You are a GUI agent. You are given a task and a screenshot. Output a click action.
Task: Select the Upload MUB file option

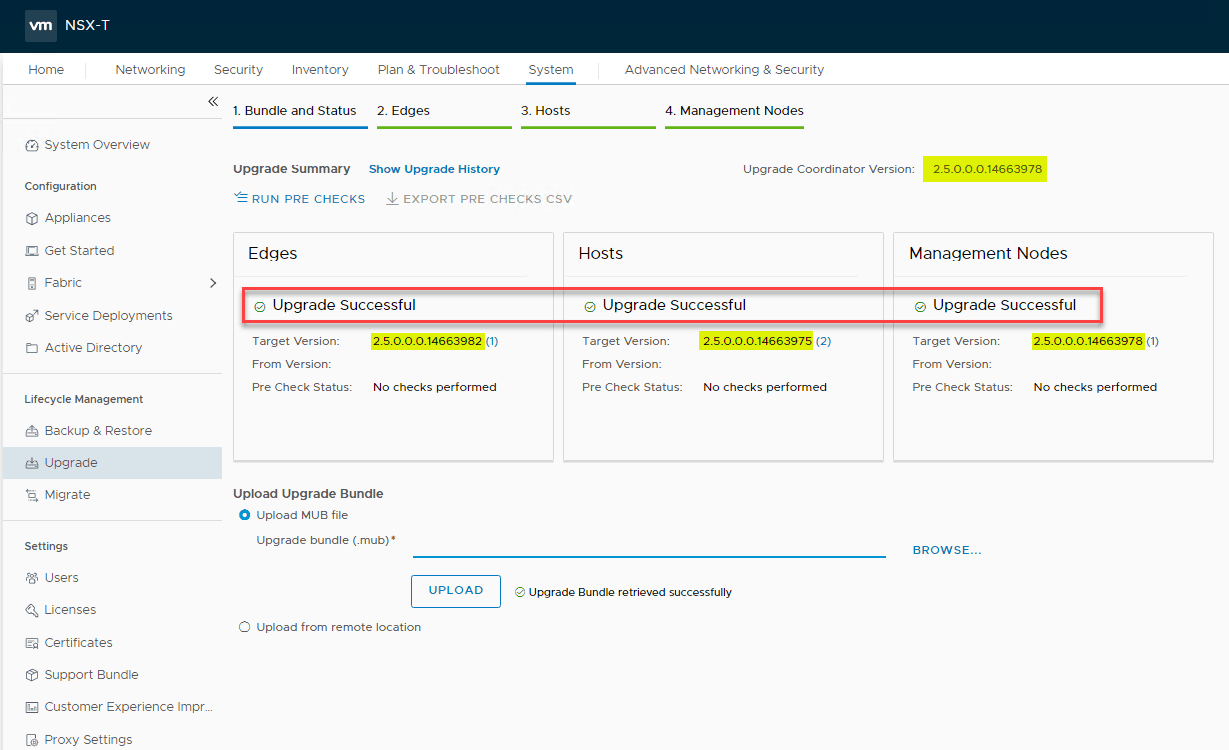(x=244, y=514)
